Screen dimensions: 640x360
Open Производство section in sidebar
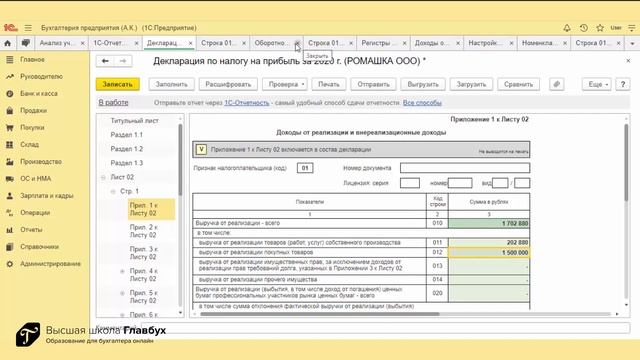pyautogui.click(x=41, y=162)
